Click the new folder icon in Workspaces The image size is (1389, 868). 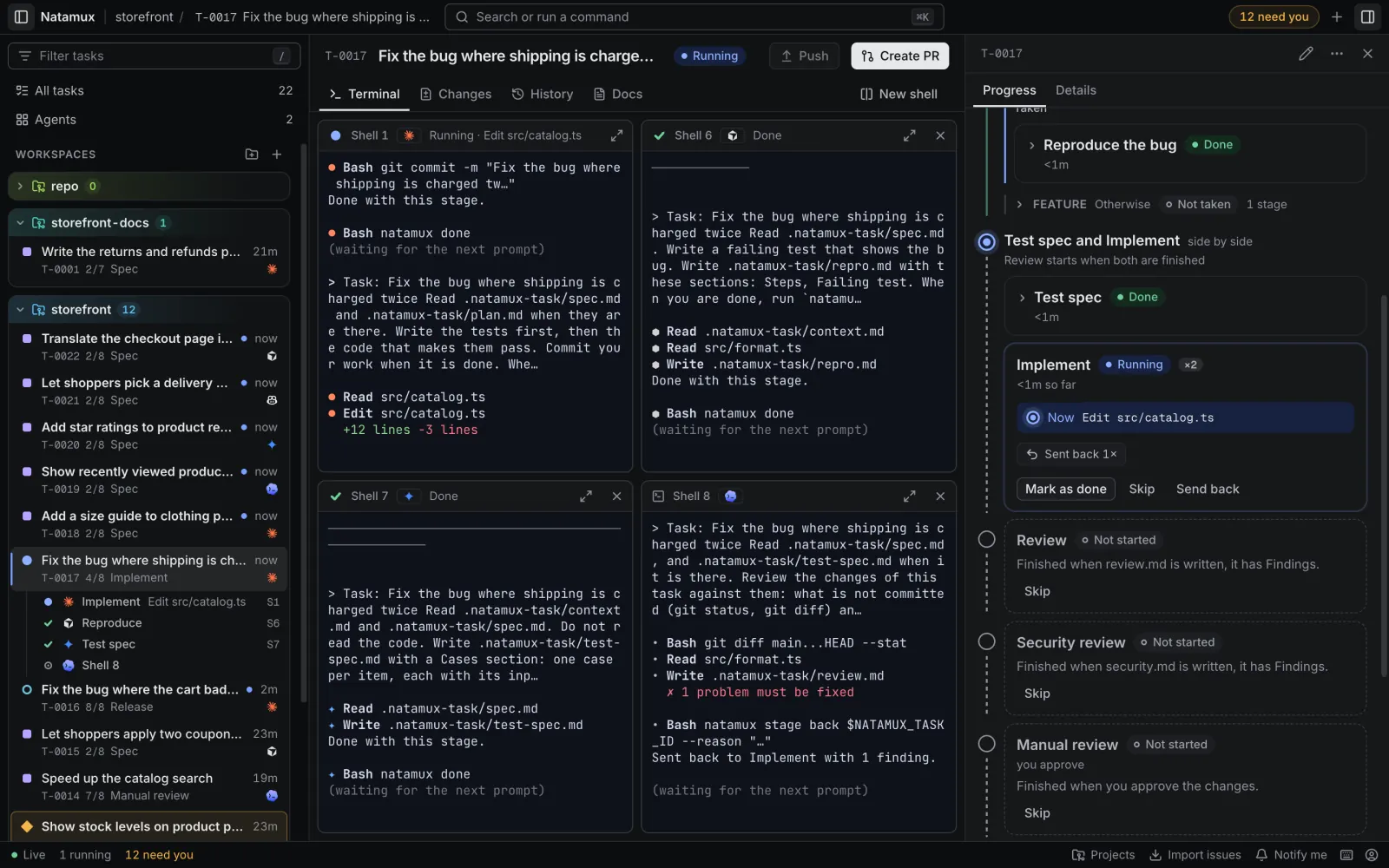click(x=252, y=154)
